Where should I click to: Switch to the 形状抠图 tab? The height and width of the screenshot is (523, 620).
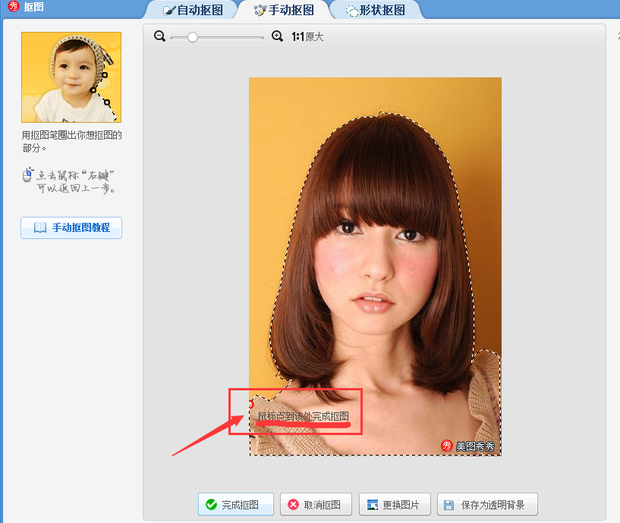376,10
